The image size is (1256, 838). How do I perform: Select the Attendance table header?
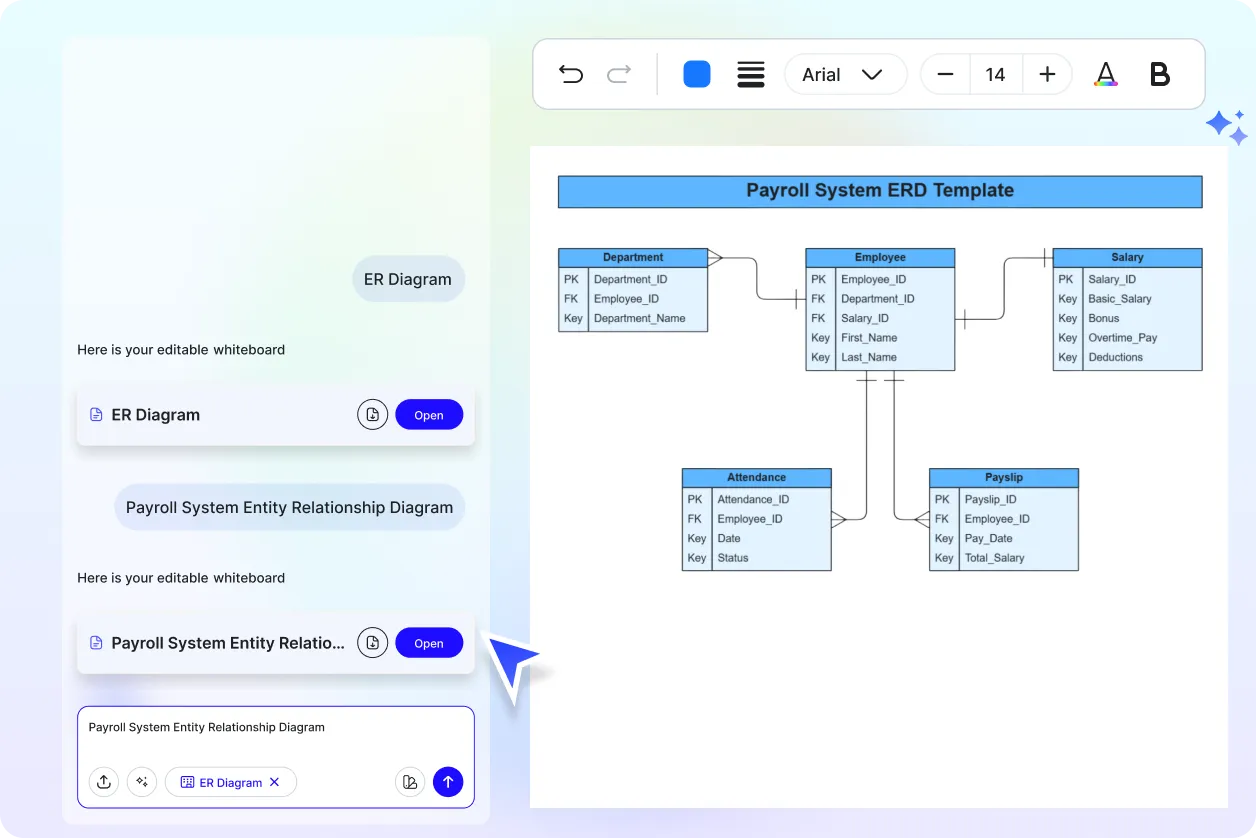point(756,477)
